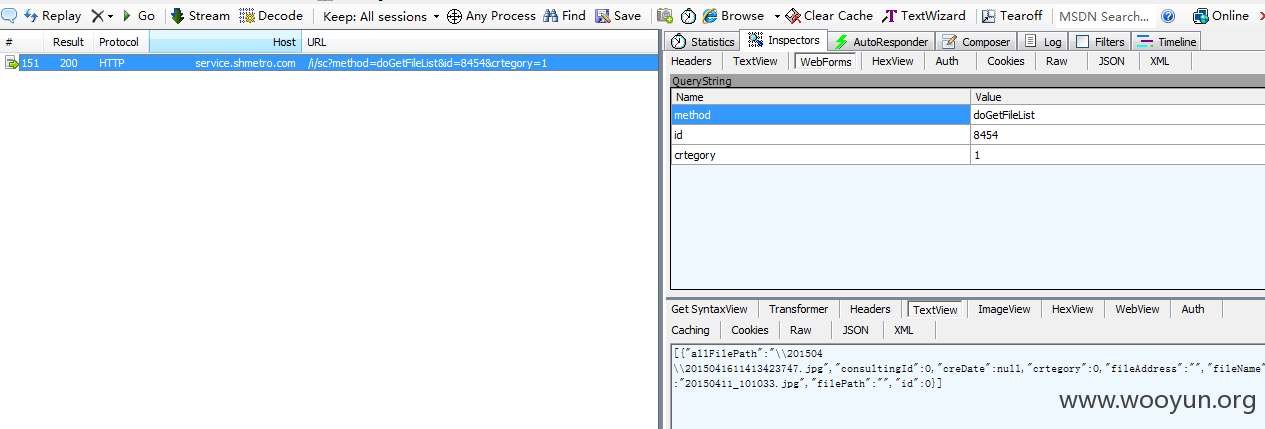This screenshot has width=1265, height=429.
Task: Toggle the Filters tab checkbox
Action: click(x=1082, y=42)
